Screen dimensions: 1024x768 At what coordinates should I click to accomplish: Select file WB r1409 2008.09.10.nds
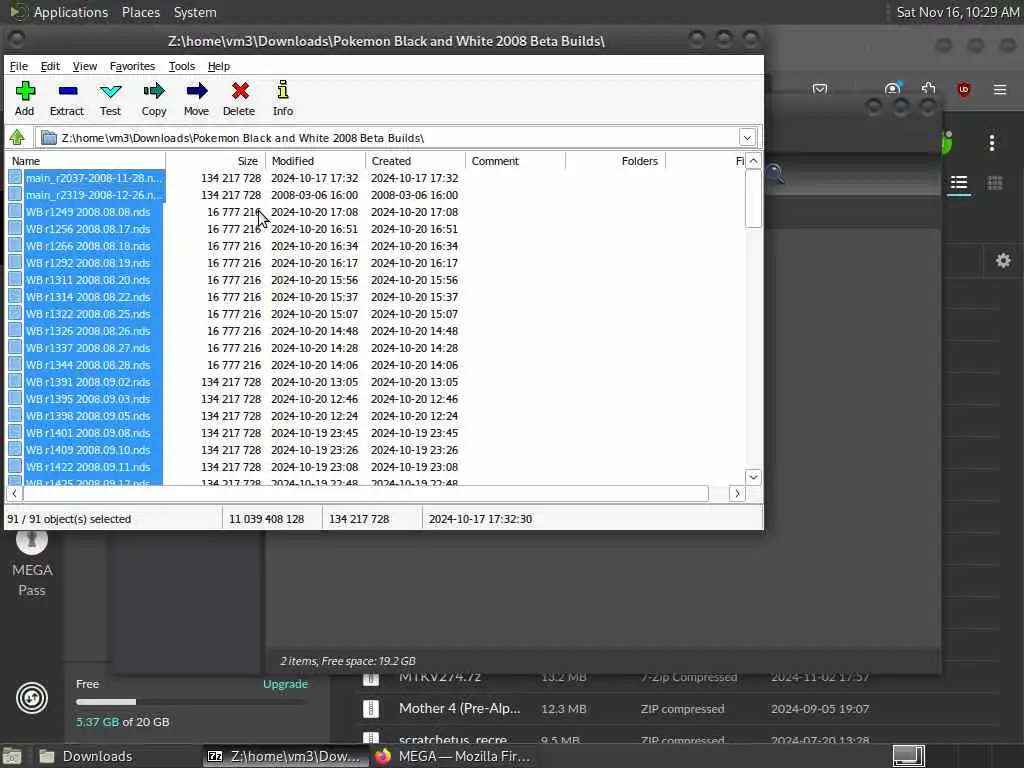[88, 449]
